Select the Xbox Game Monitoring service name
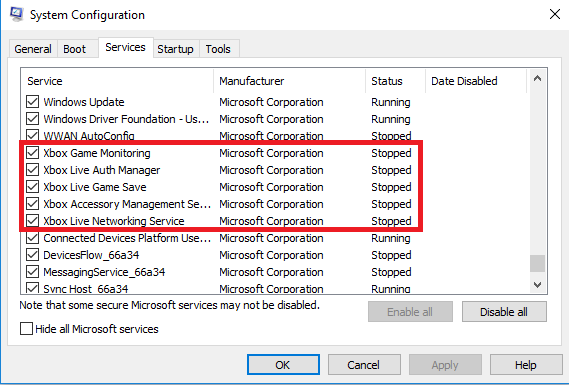The height and width of the screenshot is (385, 569). click(x=97, y=153)
